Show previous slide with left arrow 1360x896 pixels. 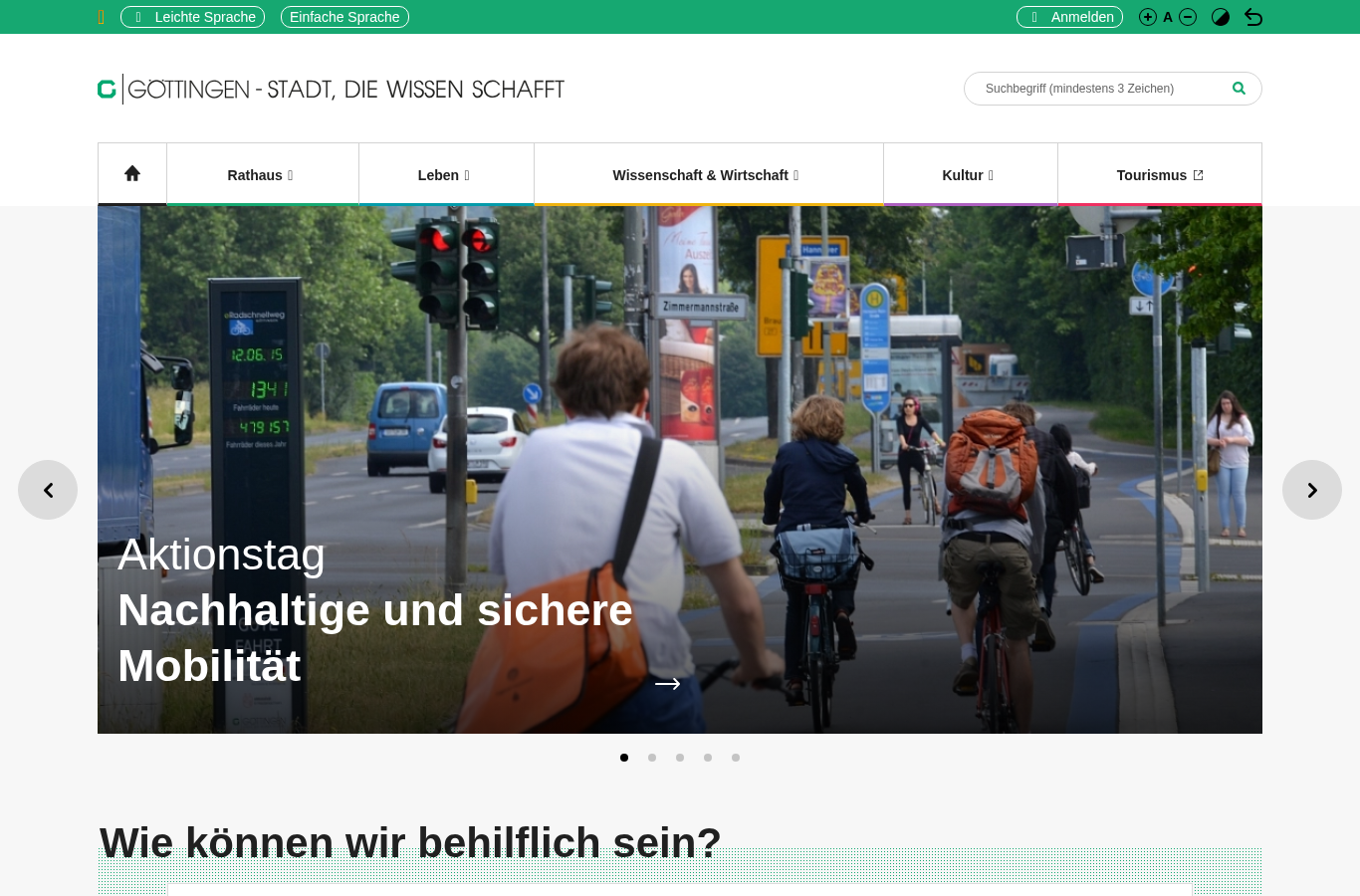48,490
